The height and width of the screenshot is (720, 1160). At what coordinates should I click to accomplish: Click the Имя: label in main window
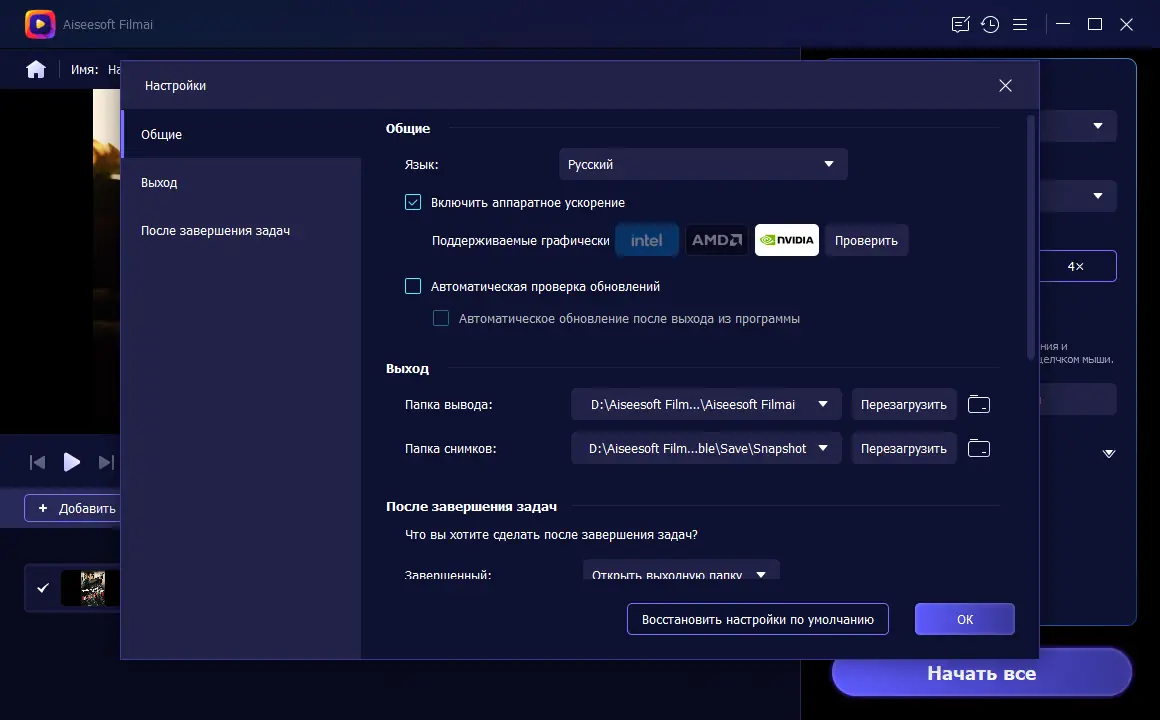click(85, 70)
